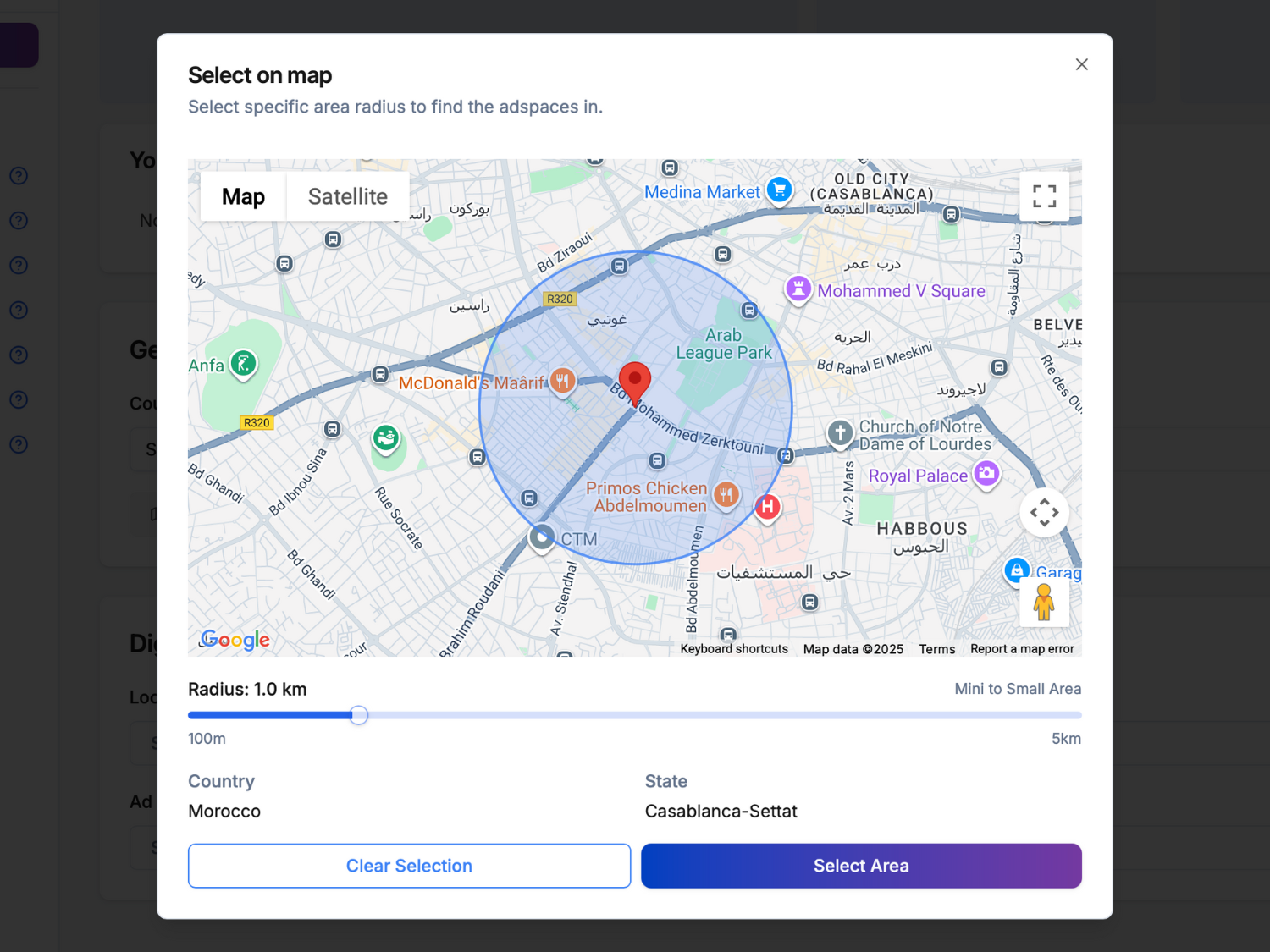Click the Primos Chicken restaurant icon
The image size is (1270, 952).
[x=726, y=494]
